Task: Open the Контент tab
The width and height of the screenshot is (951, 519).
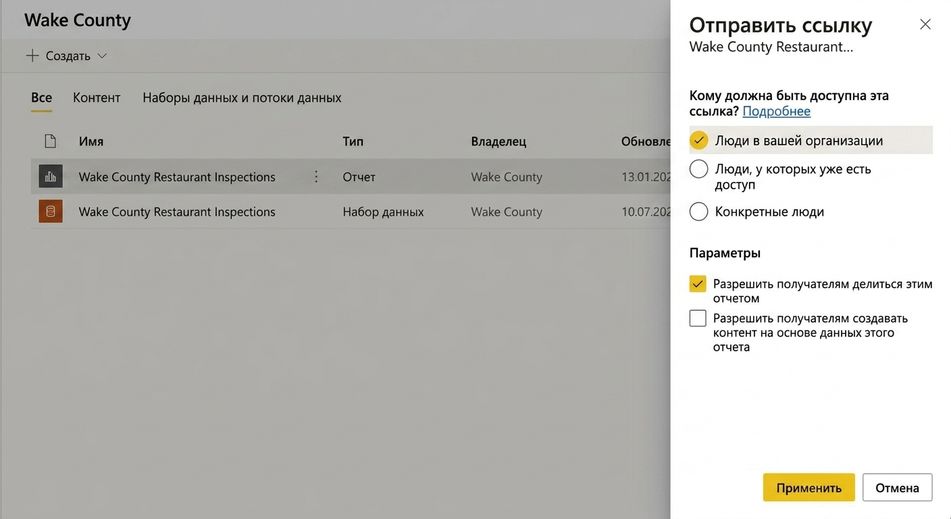Action: pos(96,98)
